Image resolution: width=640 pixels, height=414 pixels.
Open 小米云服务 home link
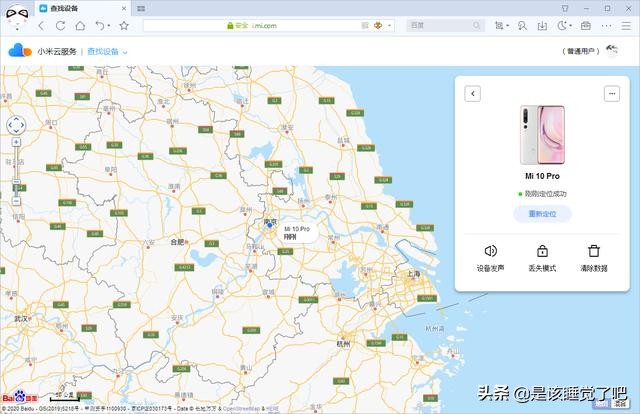click(57, 51)
